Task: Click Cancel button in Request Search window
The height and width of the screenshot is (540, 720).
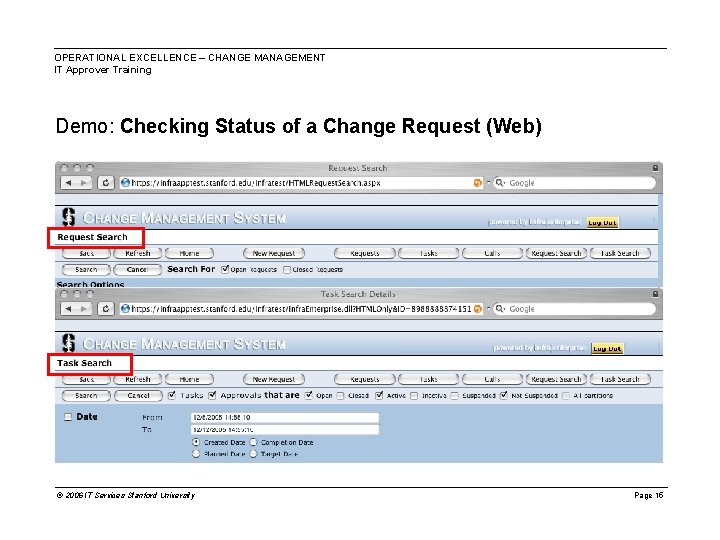Action: coord(137,270)
